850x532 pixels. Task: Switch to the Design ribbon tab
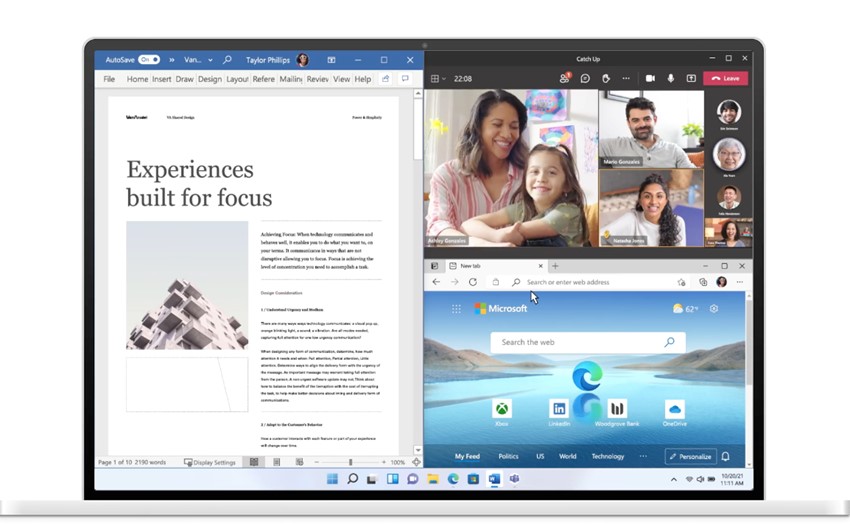(x=210, y=79)
